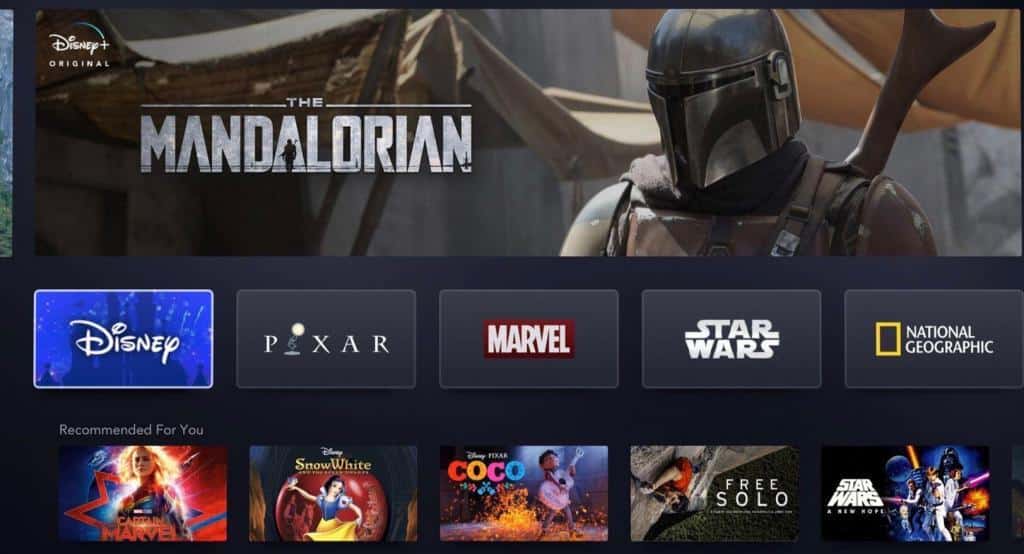Click the yellow National Geographic frame icon

(888, 339)
